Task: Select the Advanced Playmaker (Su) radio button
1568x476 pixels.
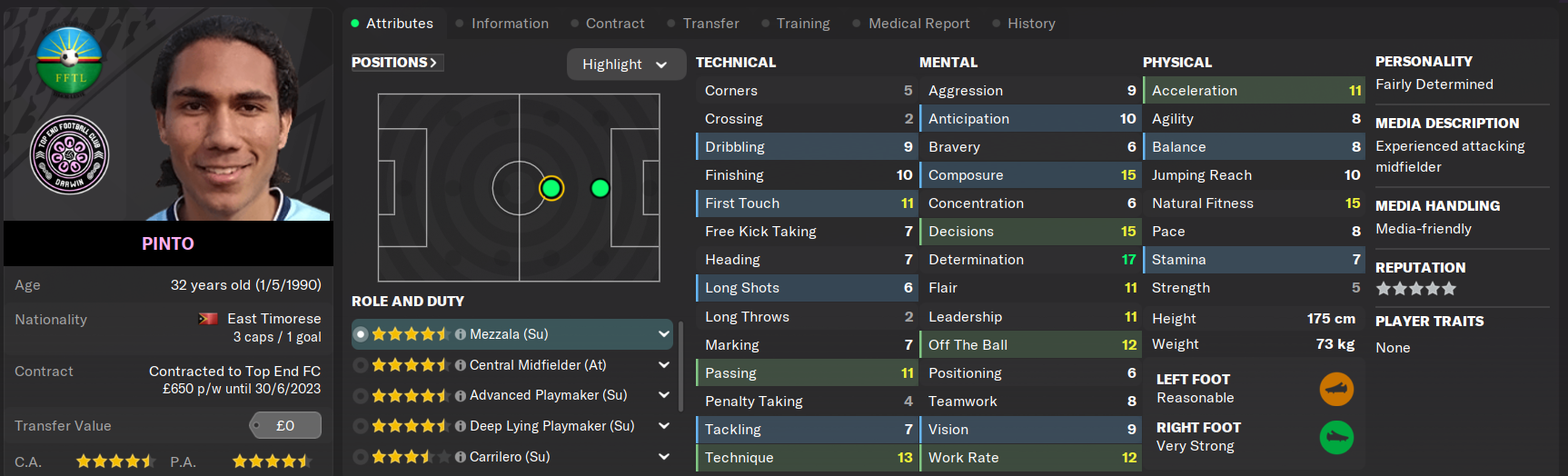Action: pos(361,396)
